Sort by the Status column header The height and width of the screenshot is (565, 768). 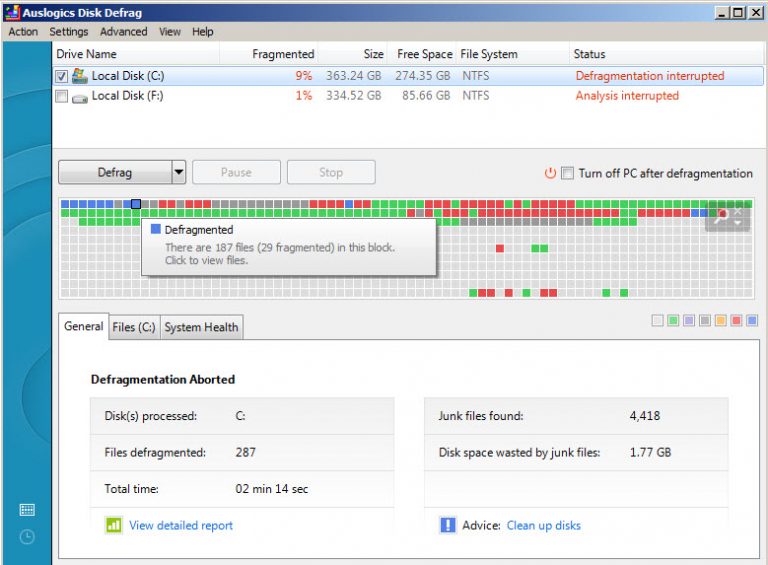coord(666,54)
